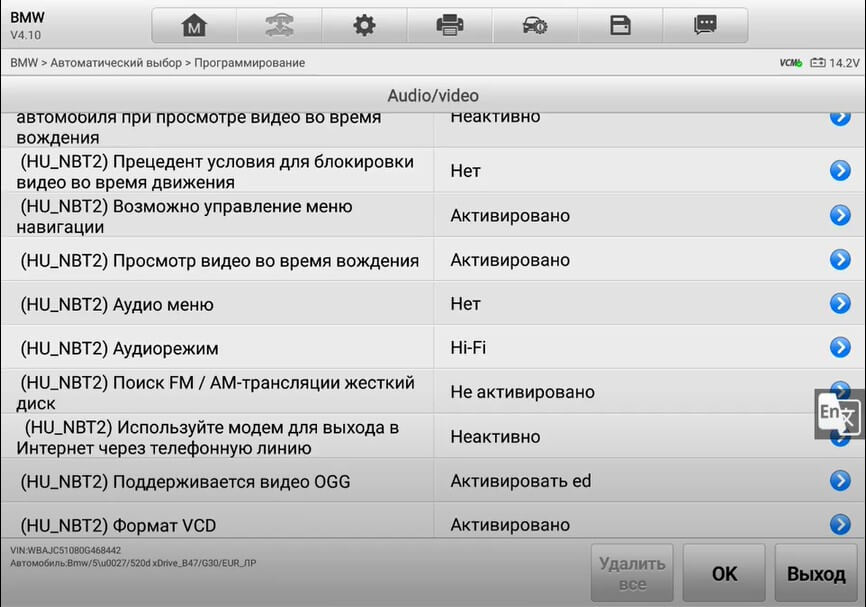Click the Выход exit button
Image resolution: width=866 pixels, height=607 pixels.
(816, 573)
